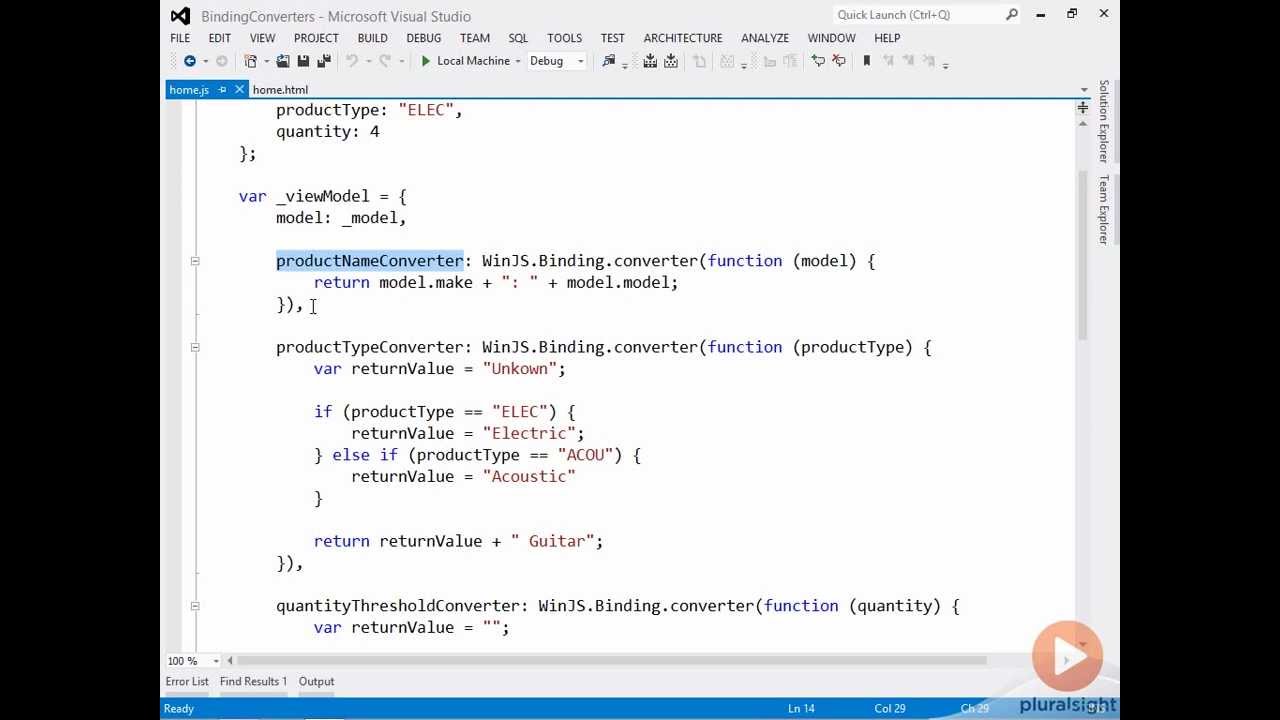The image size is (1280, 720).
Task: Close the home.js tab
Action: pyautogui.click(x=239, y=89)
